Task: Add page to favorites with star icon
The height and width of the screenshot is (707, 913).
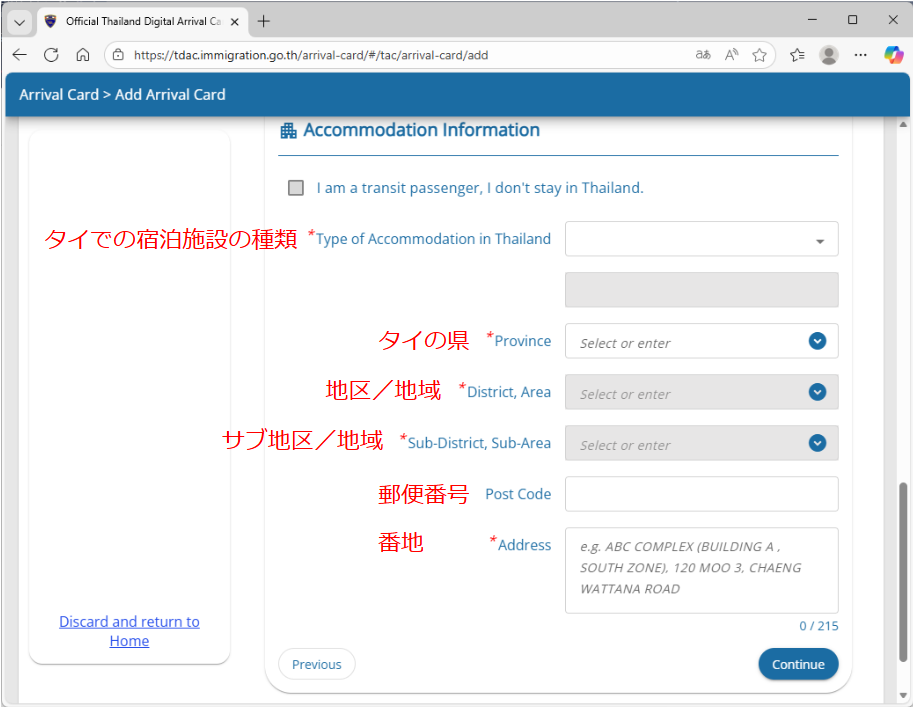Action: 760,55
